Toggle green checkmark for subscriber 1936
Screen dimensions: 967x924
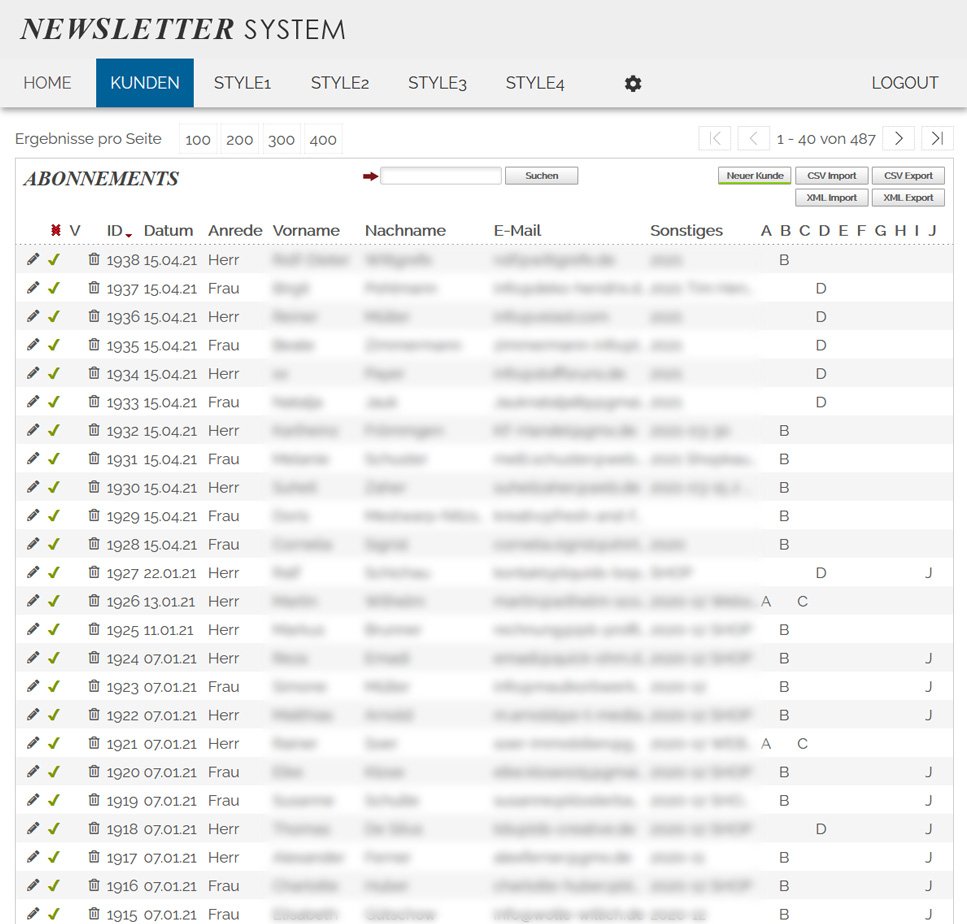click(54, 317)
